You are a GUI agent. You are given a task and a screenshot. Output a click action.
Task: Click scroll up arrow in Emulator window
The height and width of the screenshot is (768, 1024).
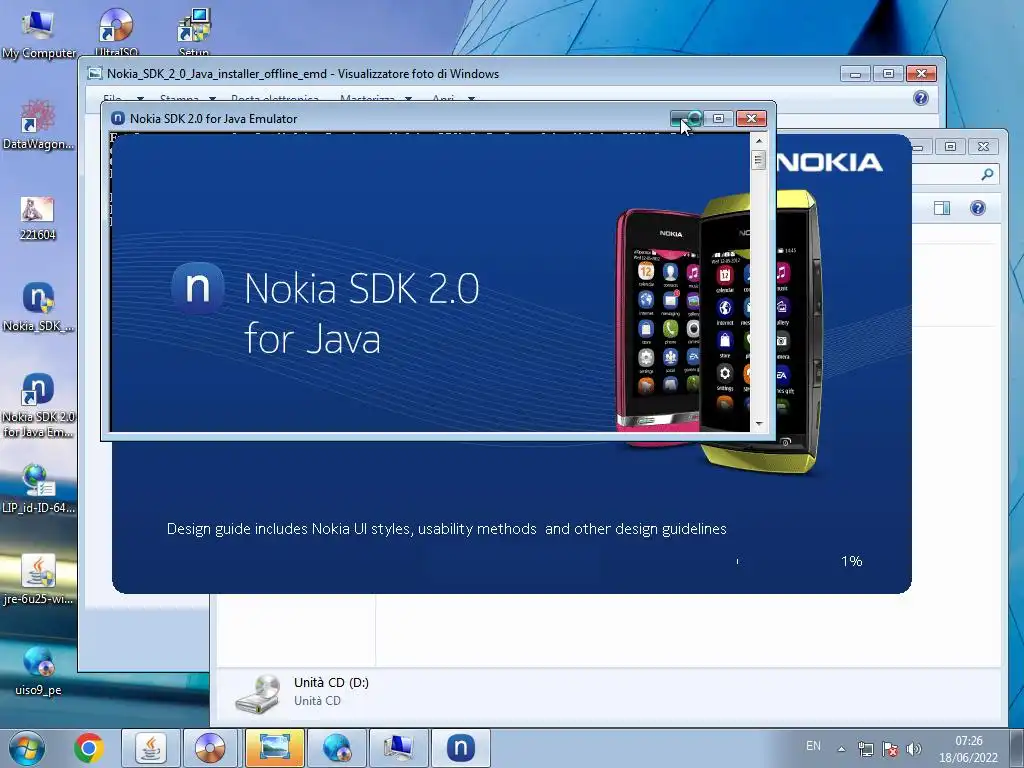pyautogui.click(x=758, y=140)
